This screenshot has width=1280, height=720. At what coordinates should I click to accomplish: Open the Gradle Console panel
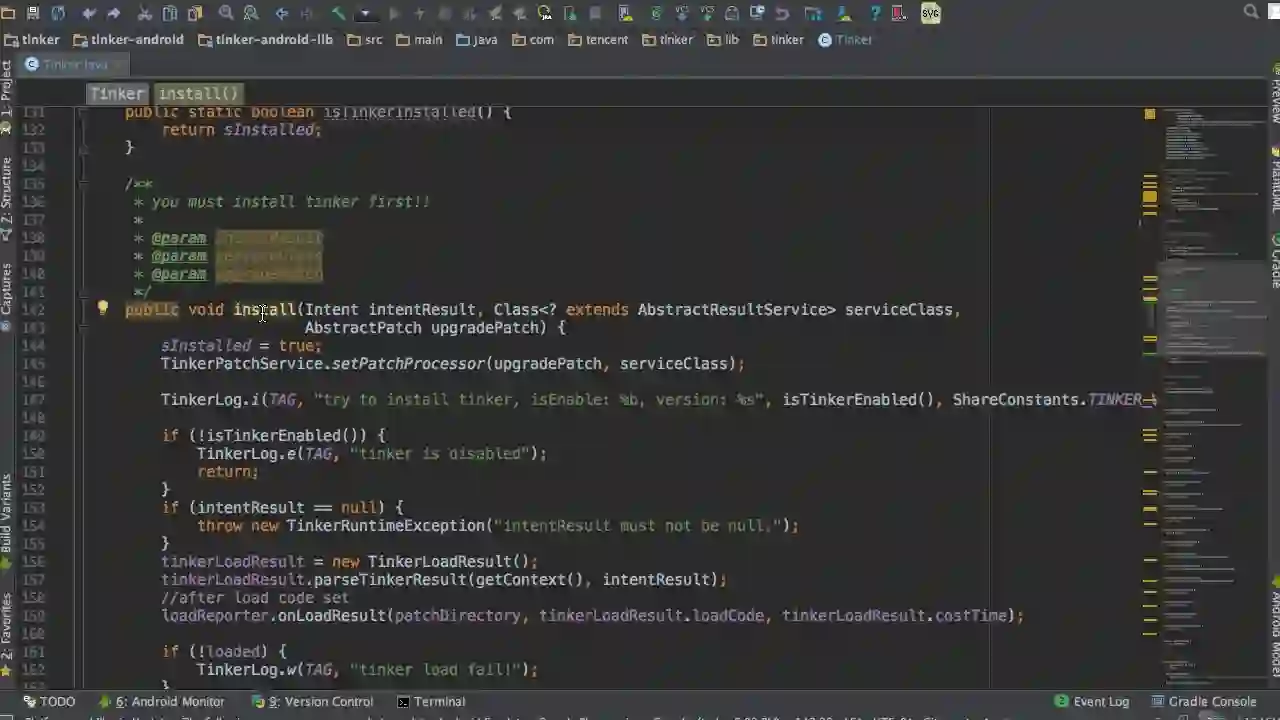click(1202, 701)
